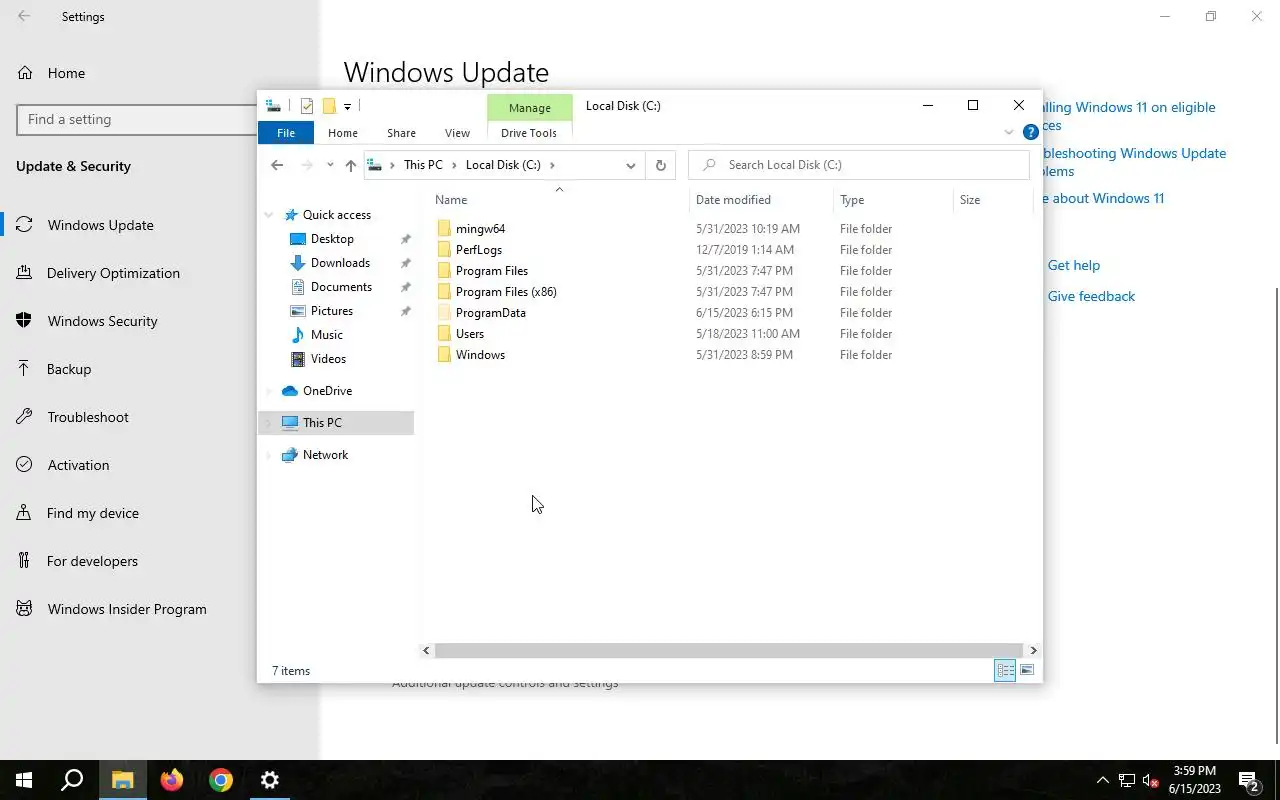Click the Give feedback link in Settings
This screenshot has height=800, width=1280.
click(1091, 296)
